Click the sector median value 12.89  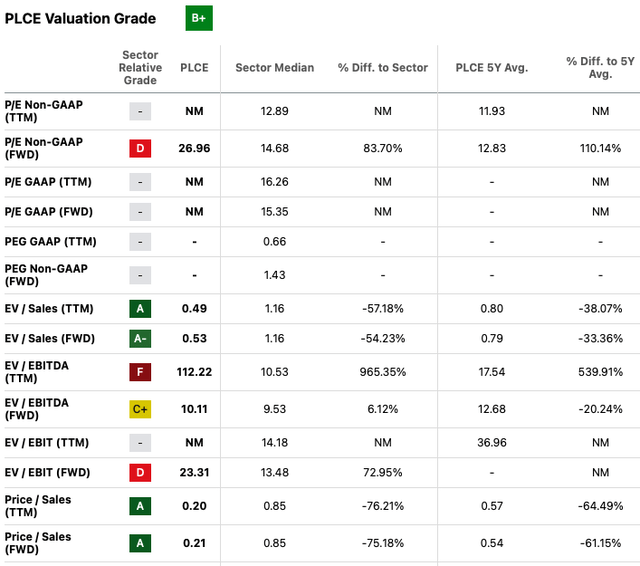coord(275,111)
